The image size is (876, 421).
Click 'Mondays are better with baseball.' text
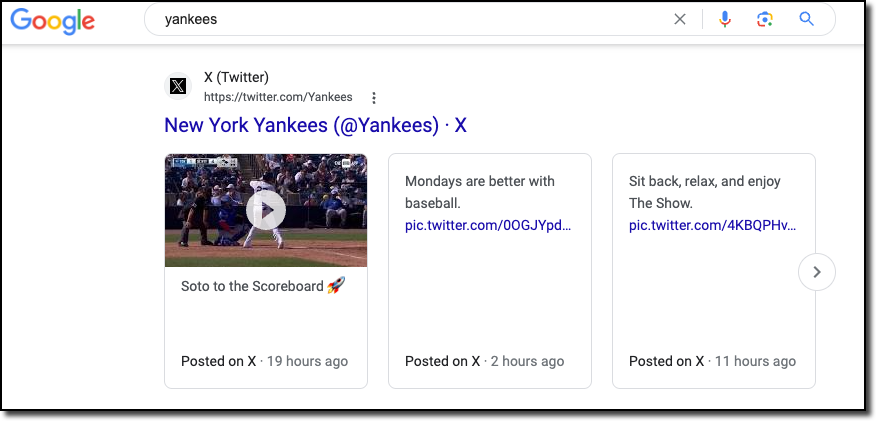480,192
